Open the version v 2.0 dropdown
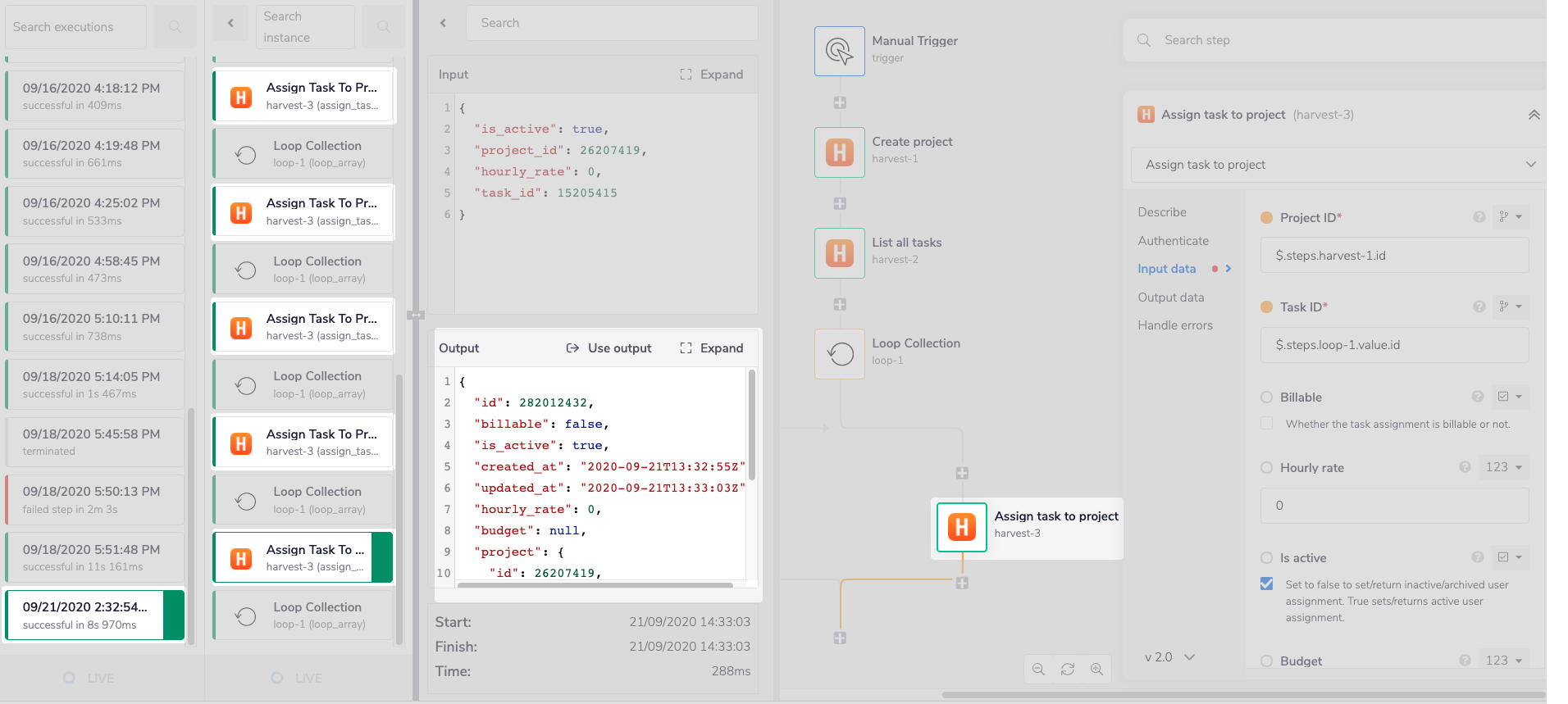Image resolution: width=1568 pixels, height=704 pixels. [1169, 657]
